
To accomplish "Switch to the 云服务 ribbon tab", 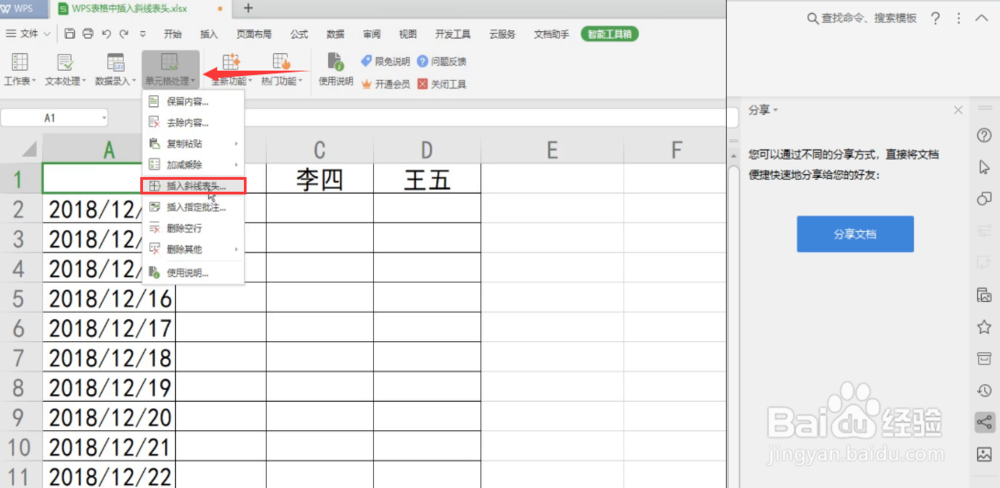I will click(x=503, y=34).
